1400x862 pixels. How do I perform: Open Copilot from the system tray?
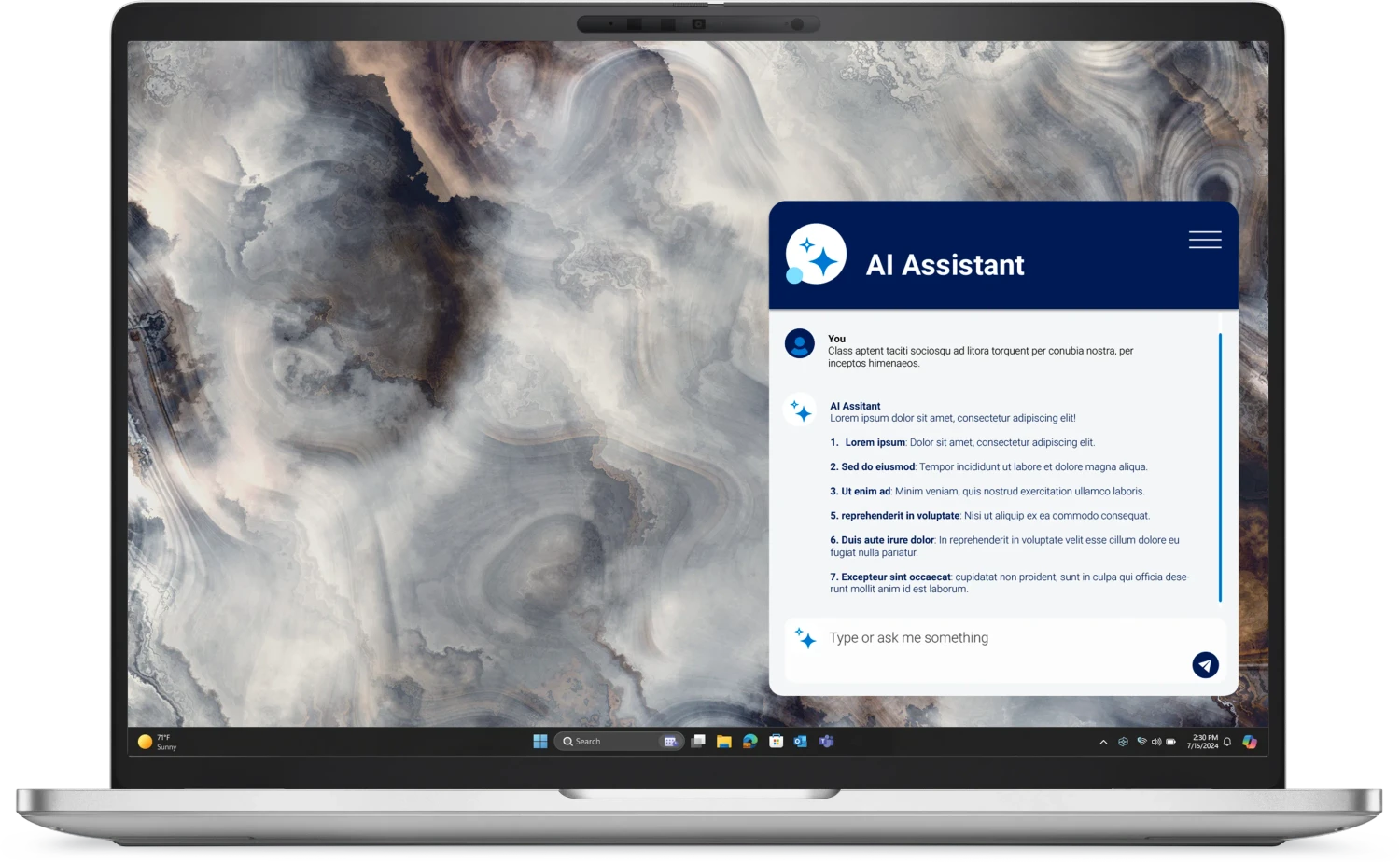click(x=1251, y=741)
